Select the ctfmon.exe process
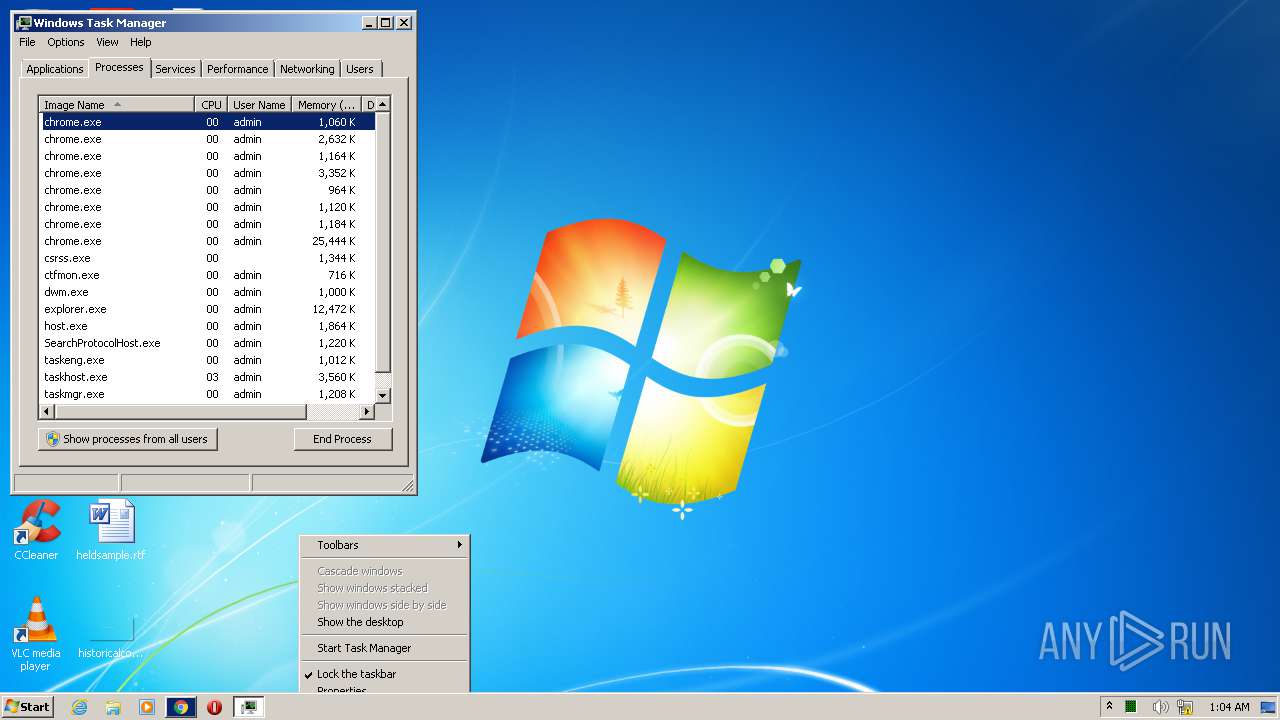 [207, 275]
